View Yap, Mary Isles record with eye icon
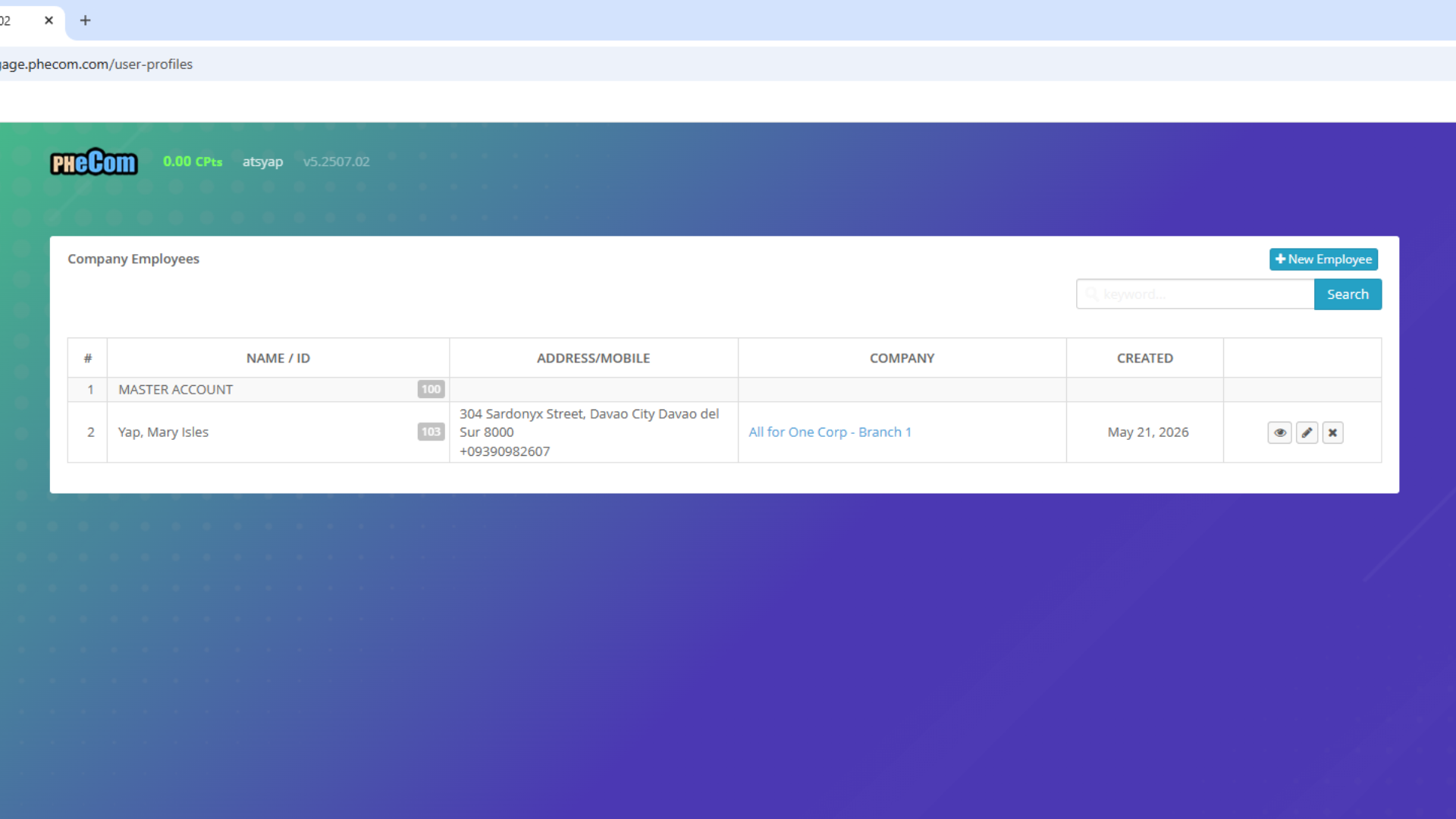Screen dimensions: 1456x819 coord(1279,432)
